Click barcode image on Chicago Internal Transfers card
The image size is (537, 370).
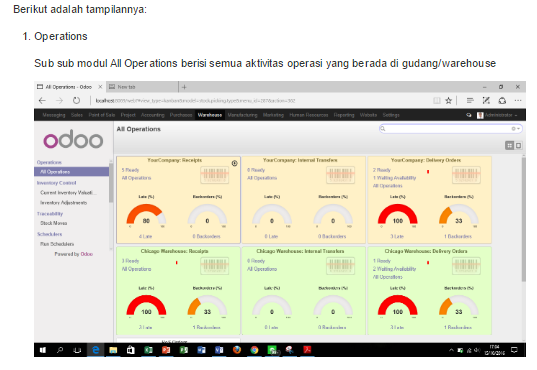click(x=340, y=266)
